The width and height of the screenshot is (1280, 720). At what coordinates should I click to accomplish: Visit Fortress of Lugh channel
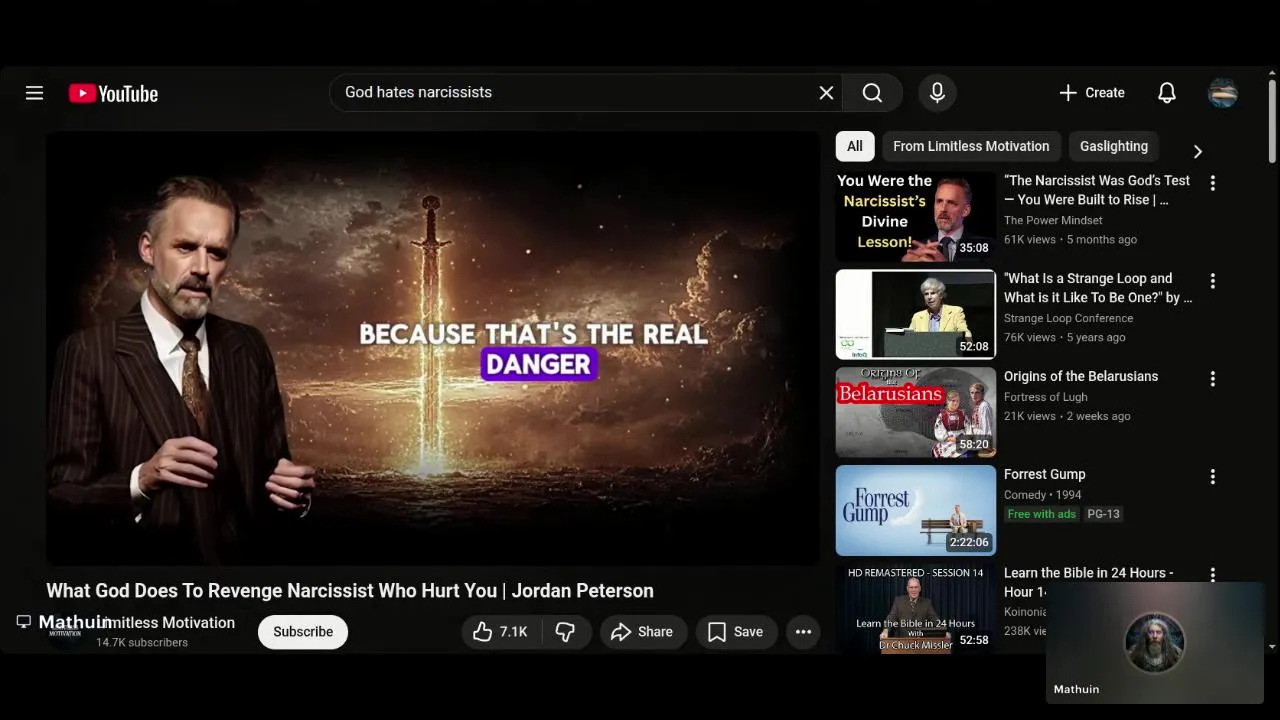coord(1045,396)
